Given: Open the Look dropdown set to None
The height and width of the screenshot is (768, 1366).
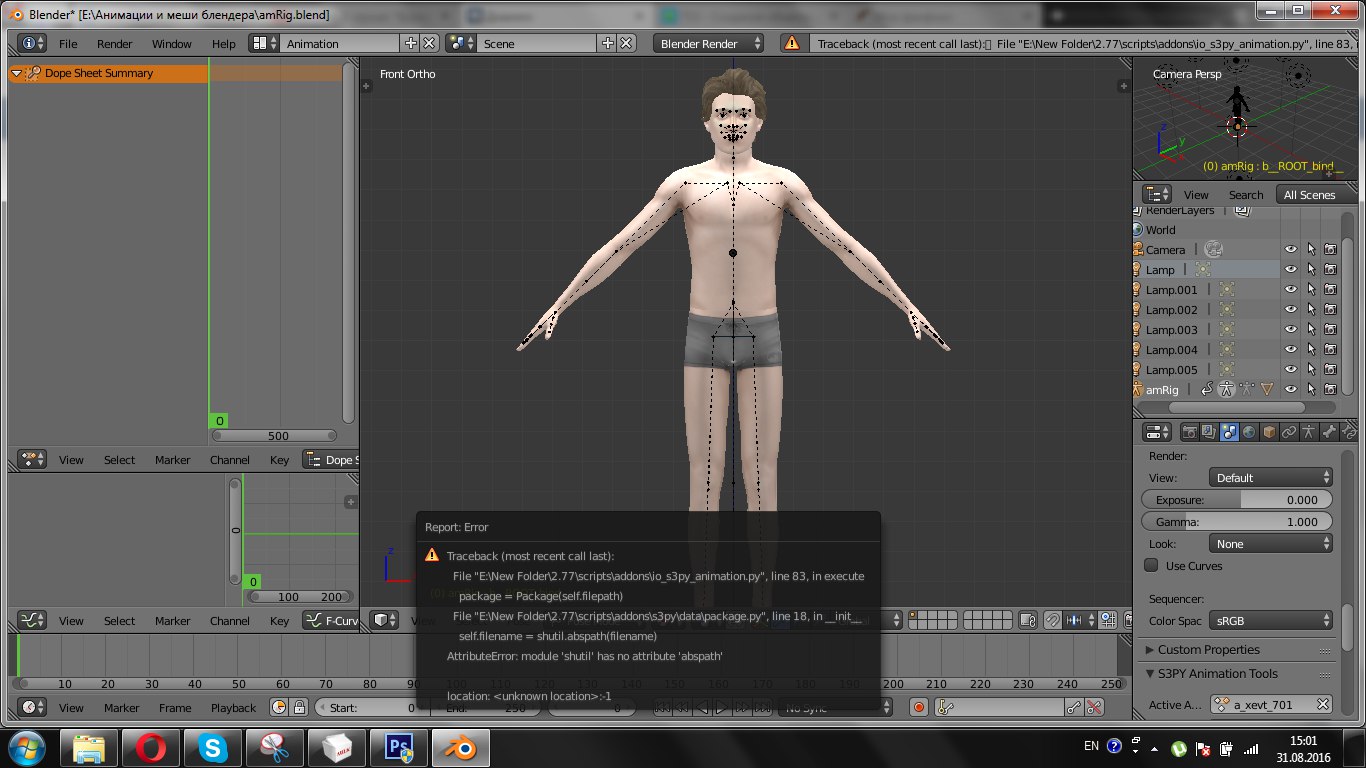Looking at the screenshot, I should (x=1271, y=543).
